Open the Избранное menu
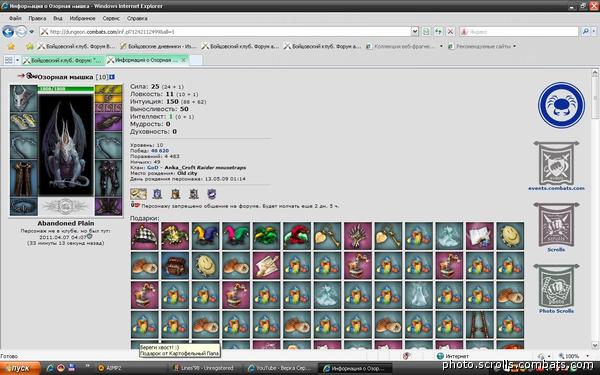This screenshot has width=600, height=375. [x=82, y=18]
